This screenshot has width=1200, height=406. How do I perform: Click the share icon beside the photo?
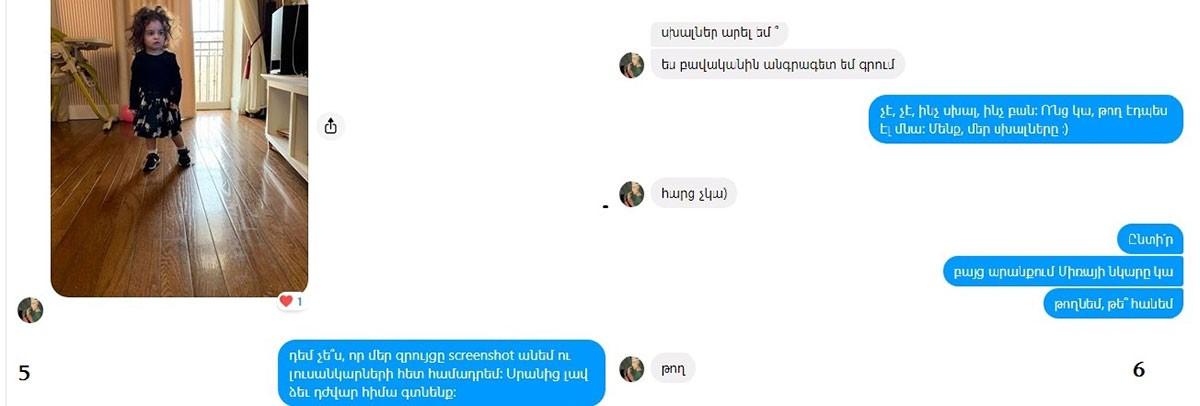(x=331, y=126)
